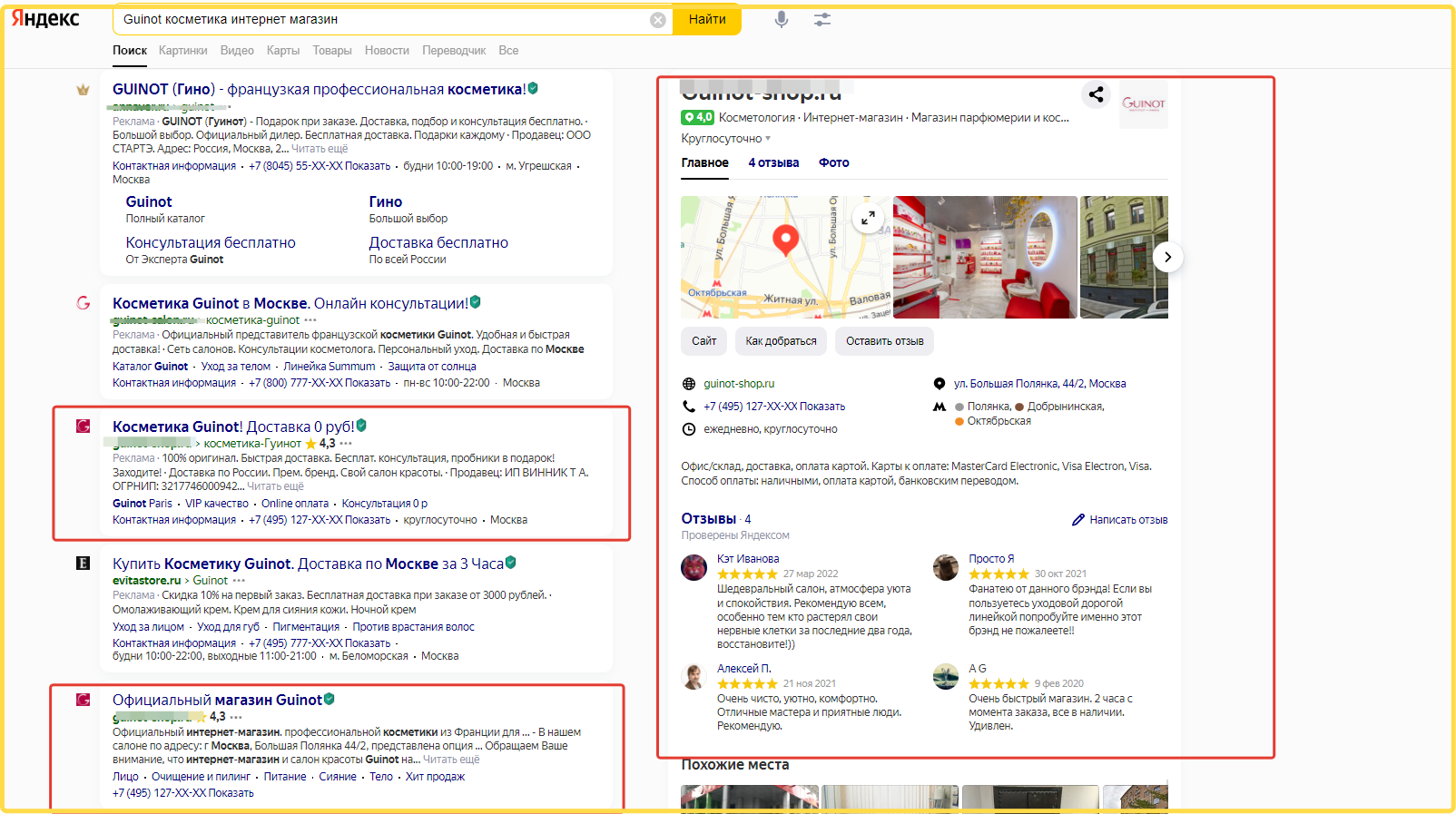Open the Фото tab in the card
The height and width of the screenshot is (814, 1456).
pos(834,163)
